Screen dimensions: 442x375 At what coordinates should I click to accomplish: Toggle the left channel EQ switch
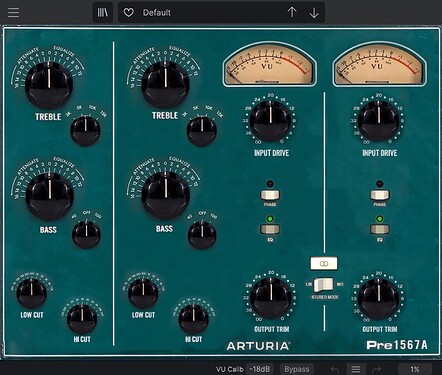click(270, 229)
